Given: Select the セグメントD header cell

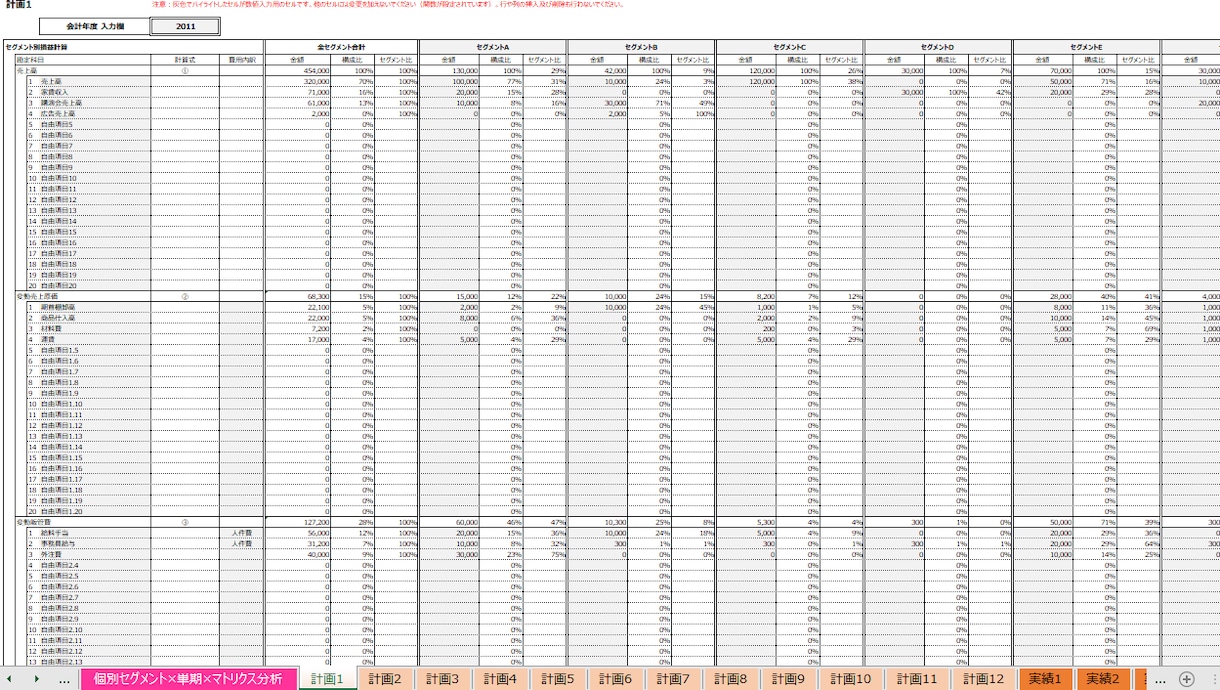Looking at the screenshot, I should pos(938,47).
